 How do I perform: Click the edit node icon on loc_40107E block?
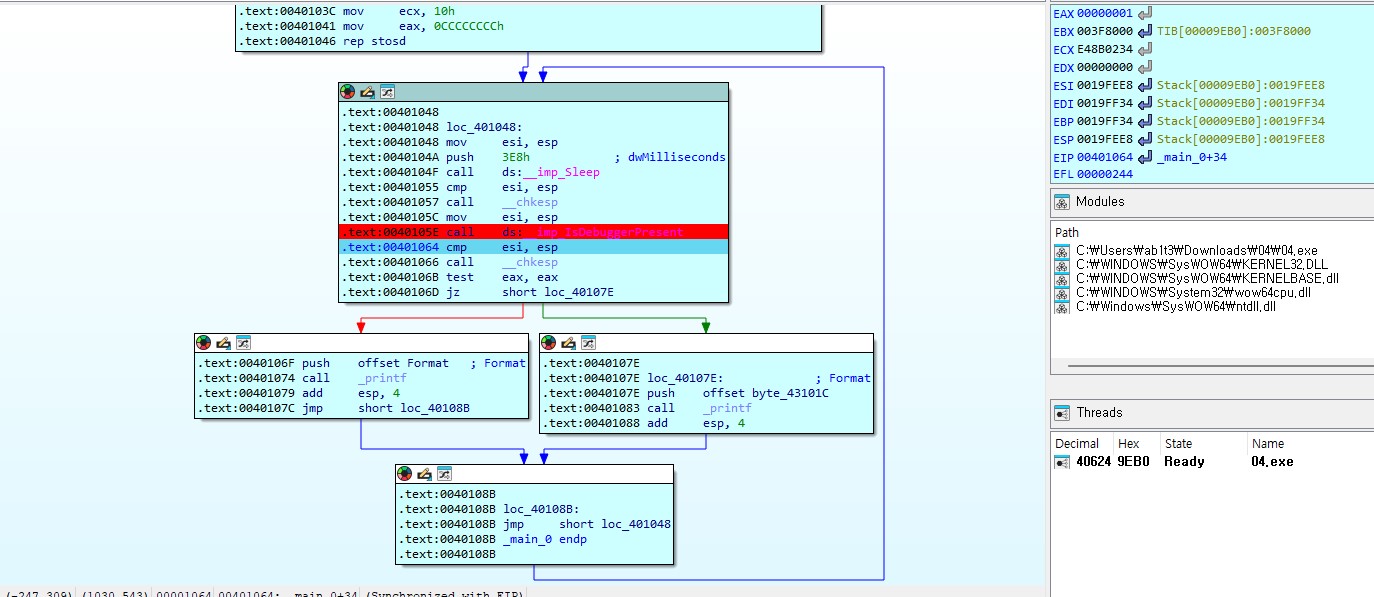point(568,341)
